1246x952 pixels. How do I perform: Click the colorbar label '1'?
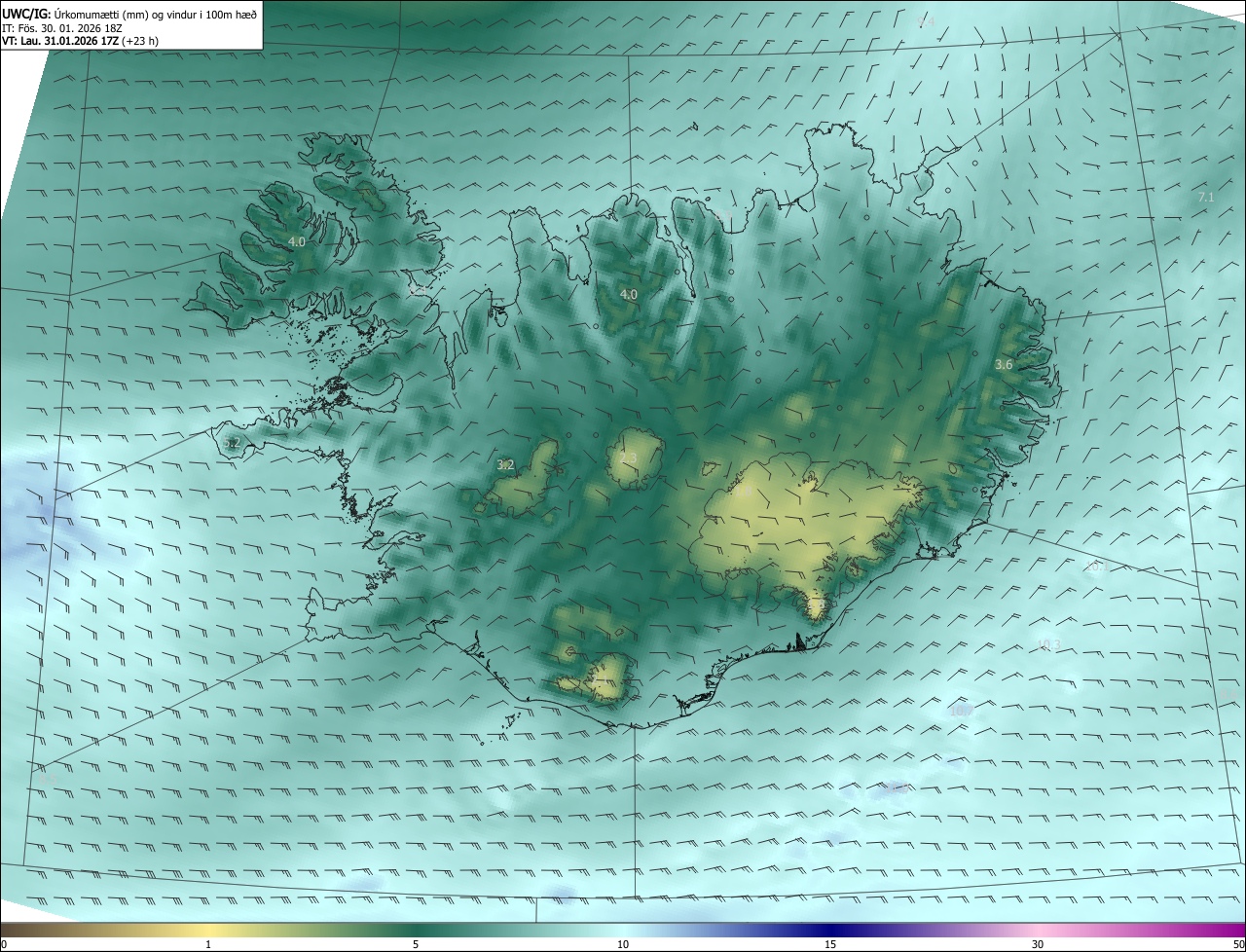[x=208, y=944]
